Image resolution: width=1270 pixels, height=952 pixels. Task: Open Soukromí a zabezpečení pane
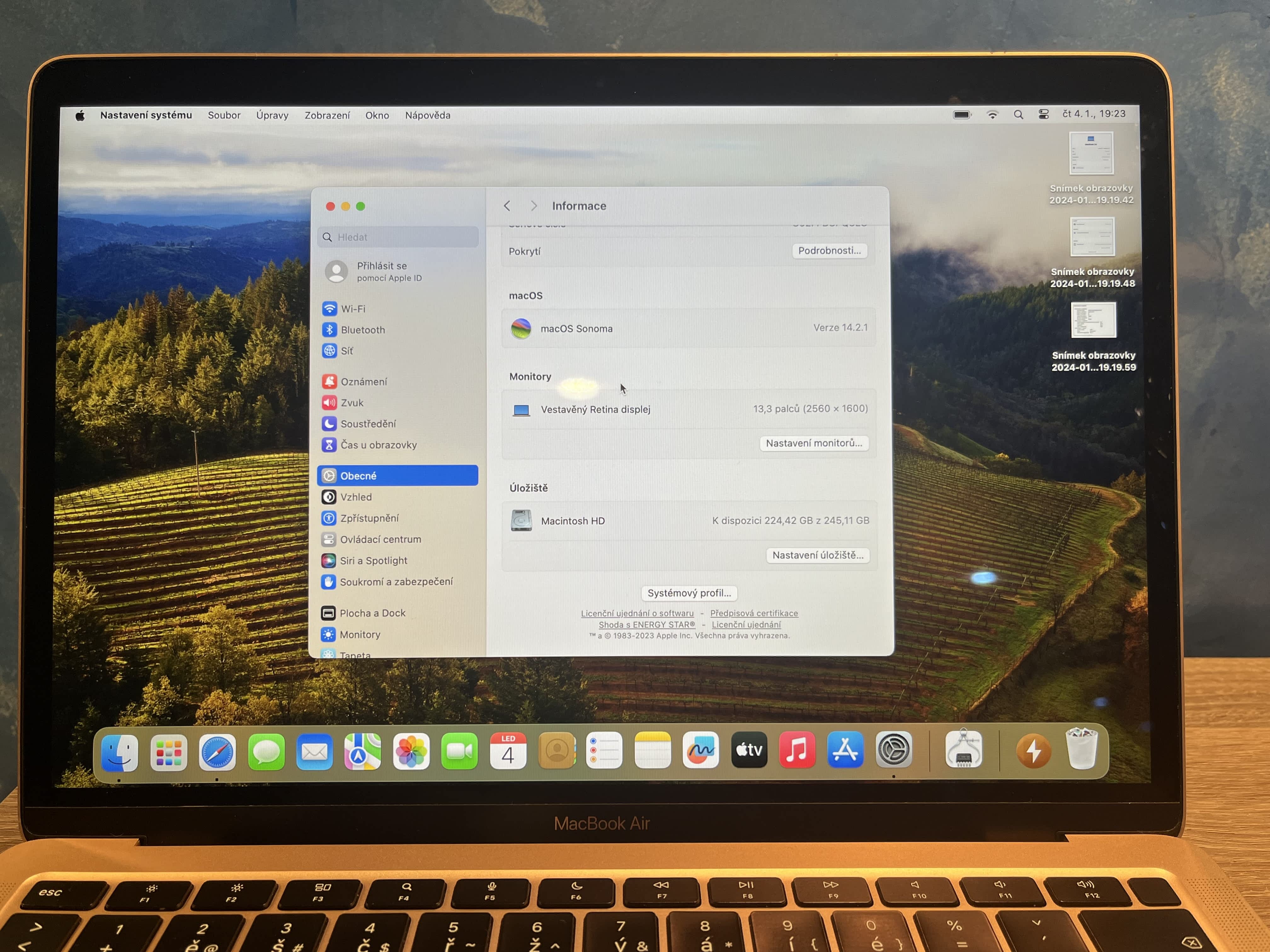(396, 582)
